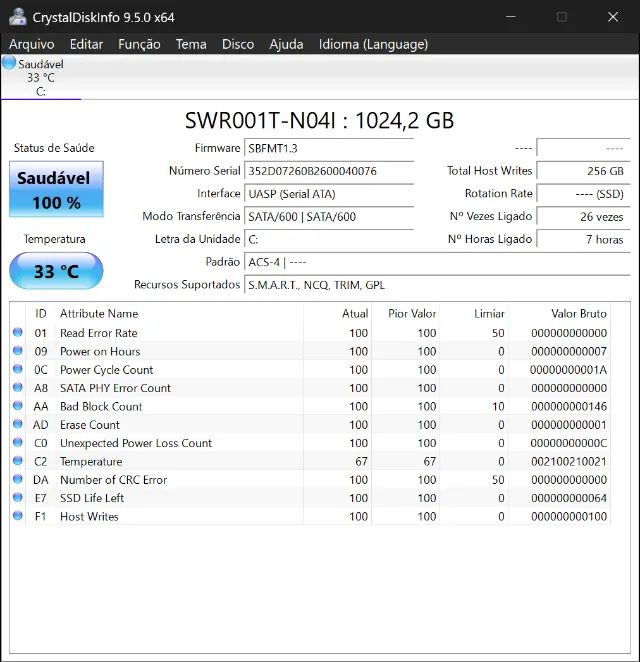Click the Pior Valor column header
This screenshot has height=662, width=640.
tap(412, 313)
